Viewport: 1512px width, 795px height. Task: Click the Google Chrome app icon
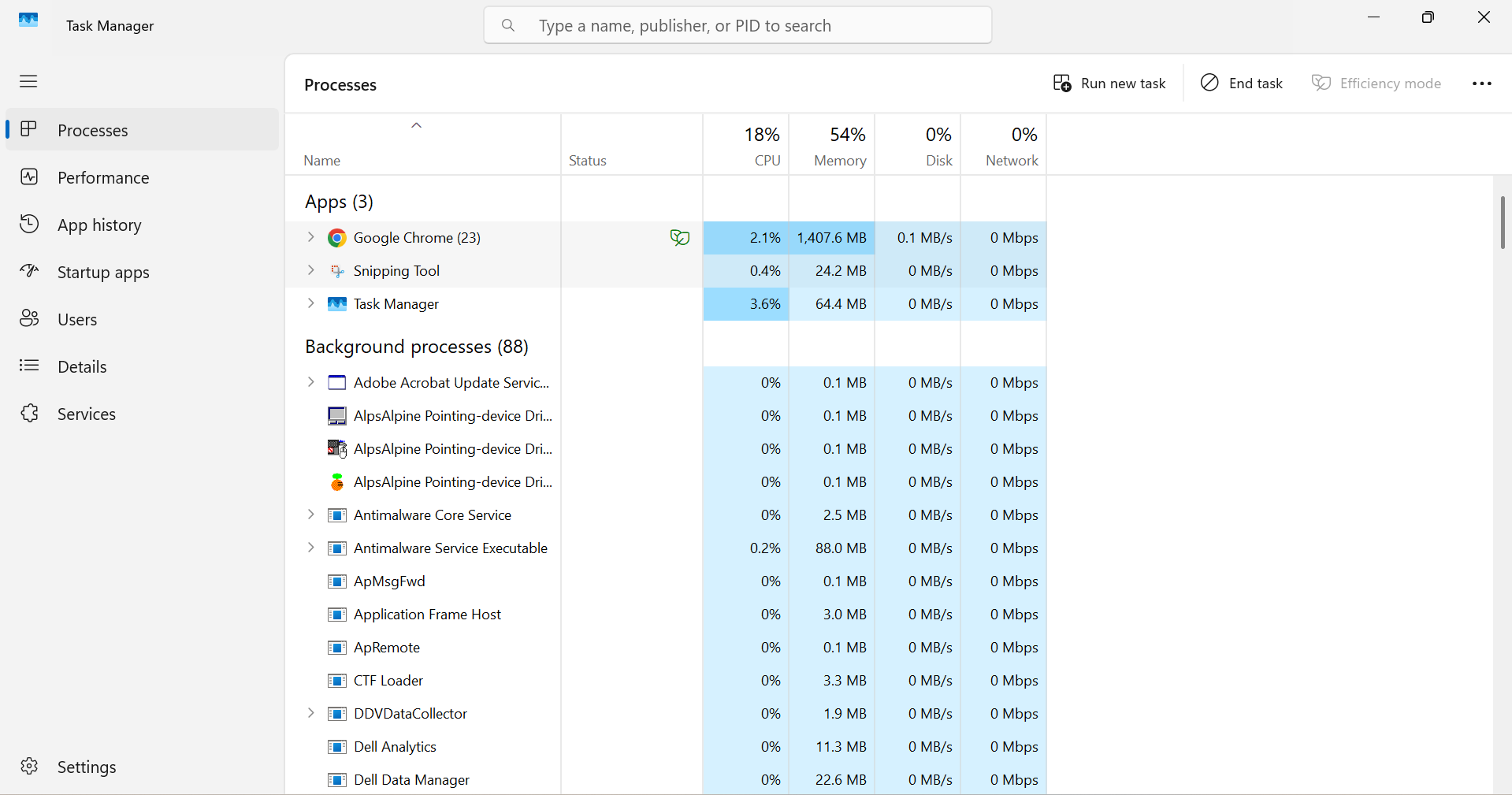tap(337, 238)
